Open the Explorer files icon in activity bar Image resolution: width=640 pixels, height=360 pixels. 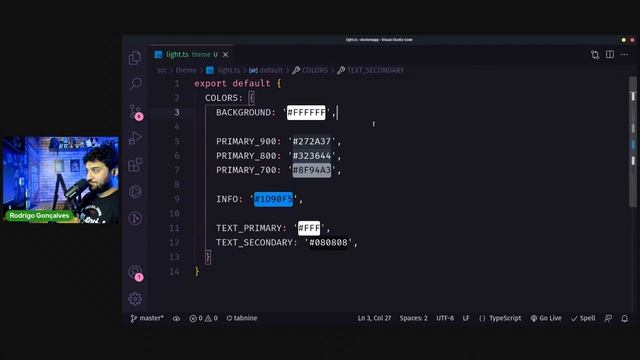coord(135,58)
